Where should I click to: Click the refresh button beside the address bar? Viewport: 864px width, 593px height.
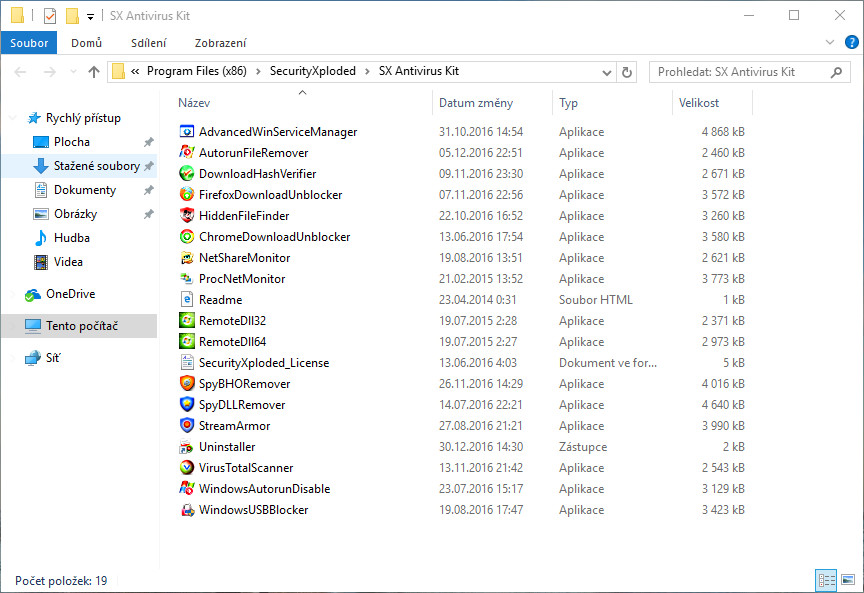coord(627,72)
